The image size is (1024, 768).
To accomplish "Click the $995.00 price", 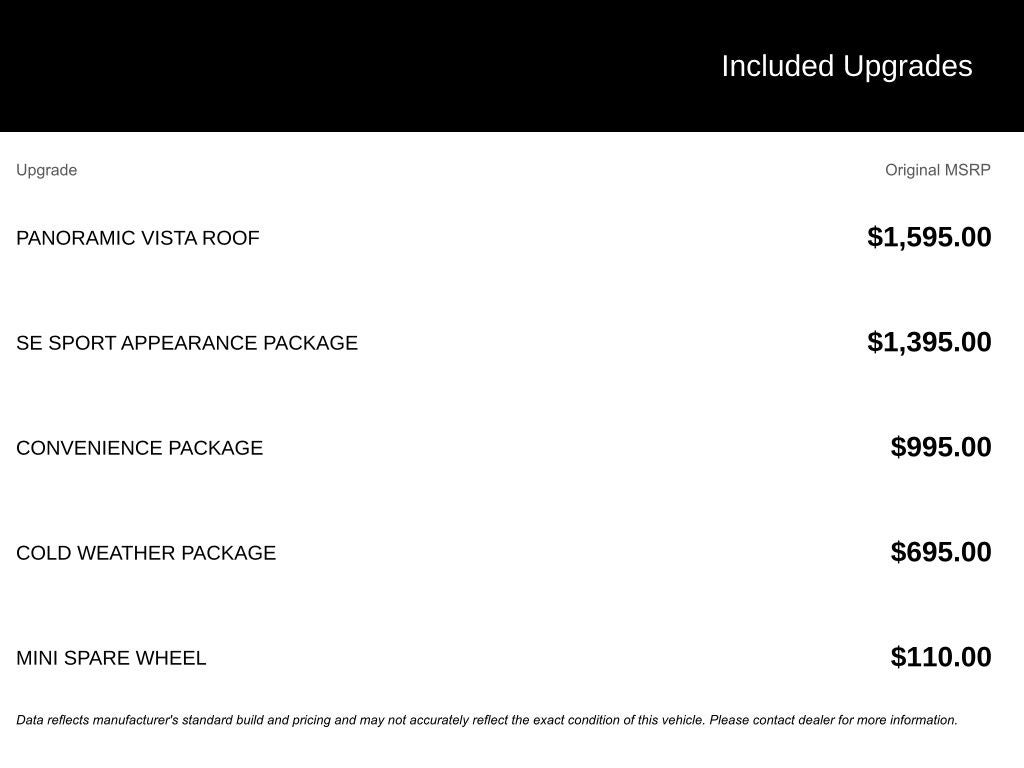I will pos(941,447).
